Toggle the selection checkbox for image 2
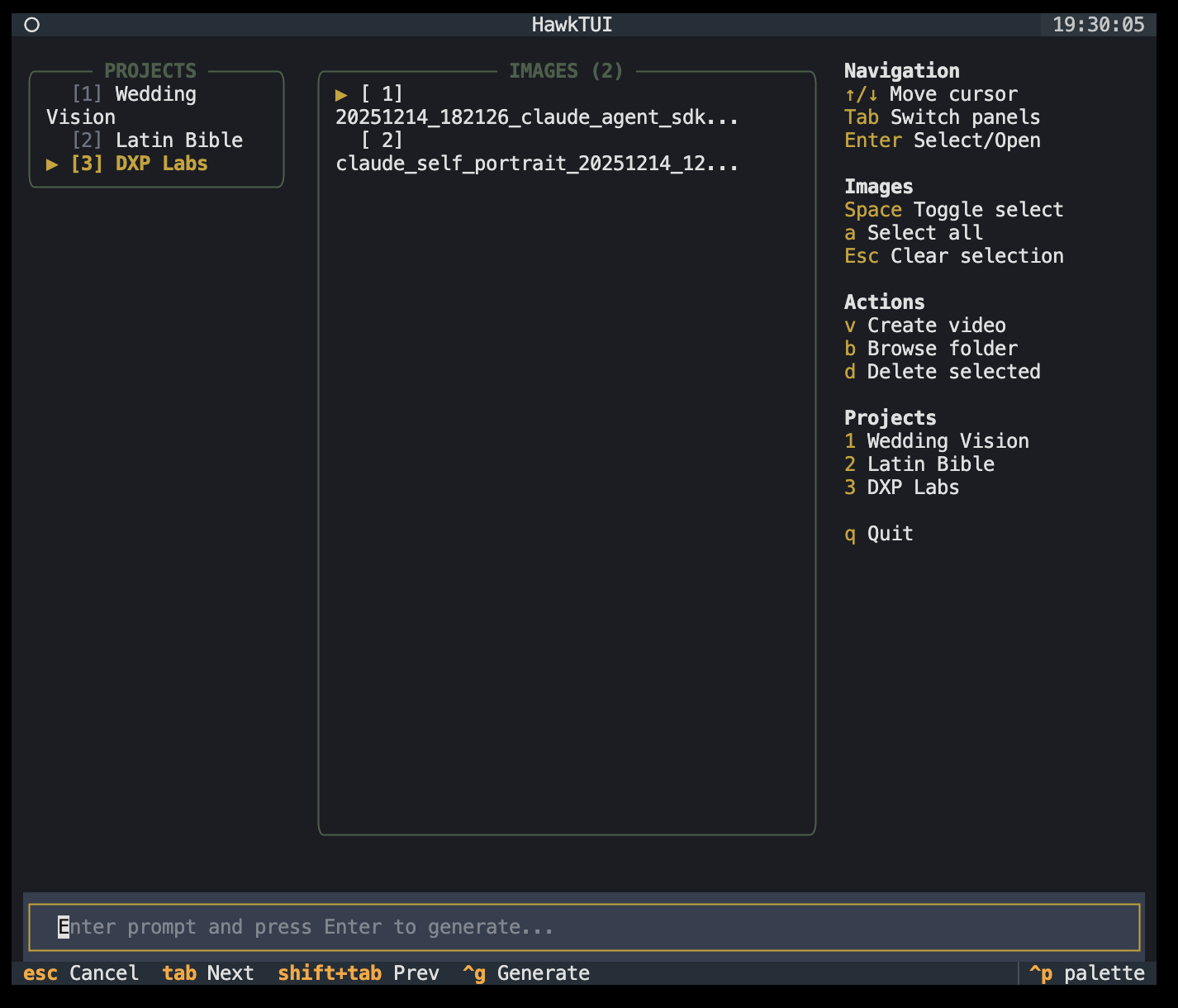The height and width of the screenshot is (1008, 1178). (382, 140)
